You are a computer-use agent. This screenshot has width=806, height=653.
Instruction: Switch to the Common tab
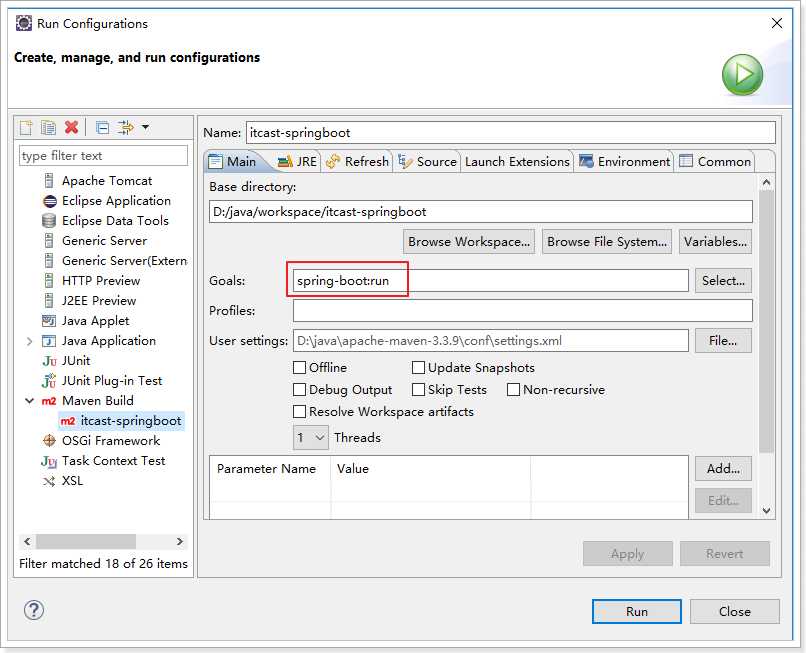[715, 161]
